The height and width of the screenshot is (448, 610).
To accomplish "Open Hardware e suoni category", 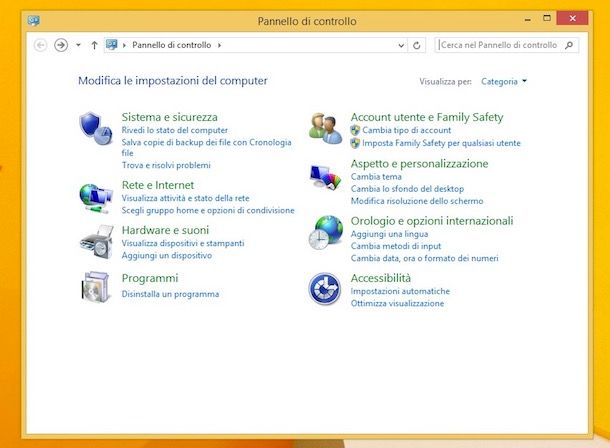I will coord(165,230).
